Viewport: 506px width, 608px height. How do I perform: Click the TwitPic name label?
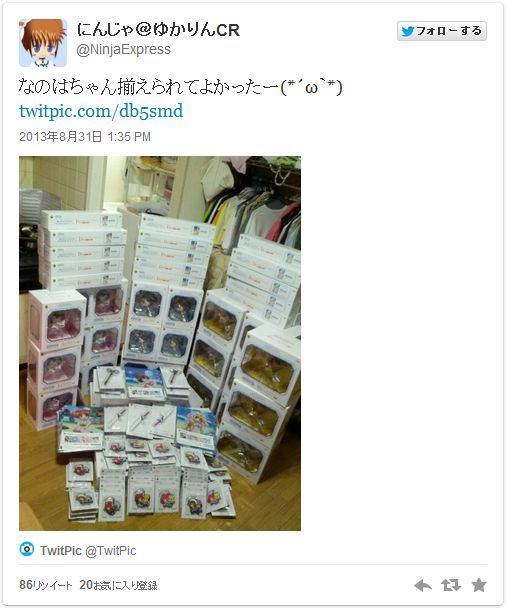coord(61,551)
